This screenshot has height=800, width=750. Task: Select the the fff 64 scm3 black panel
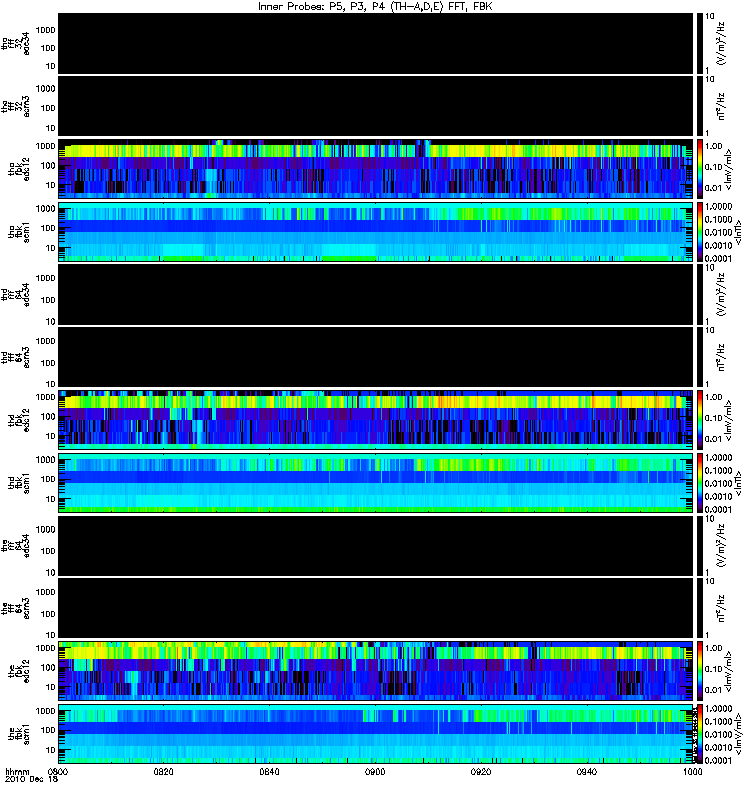(376, 608)
